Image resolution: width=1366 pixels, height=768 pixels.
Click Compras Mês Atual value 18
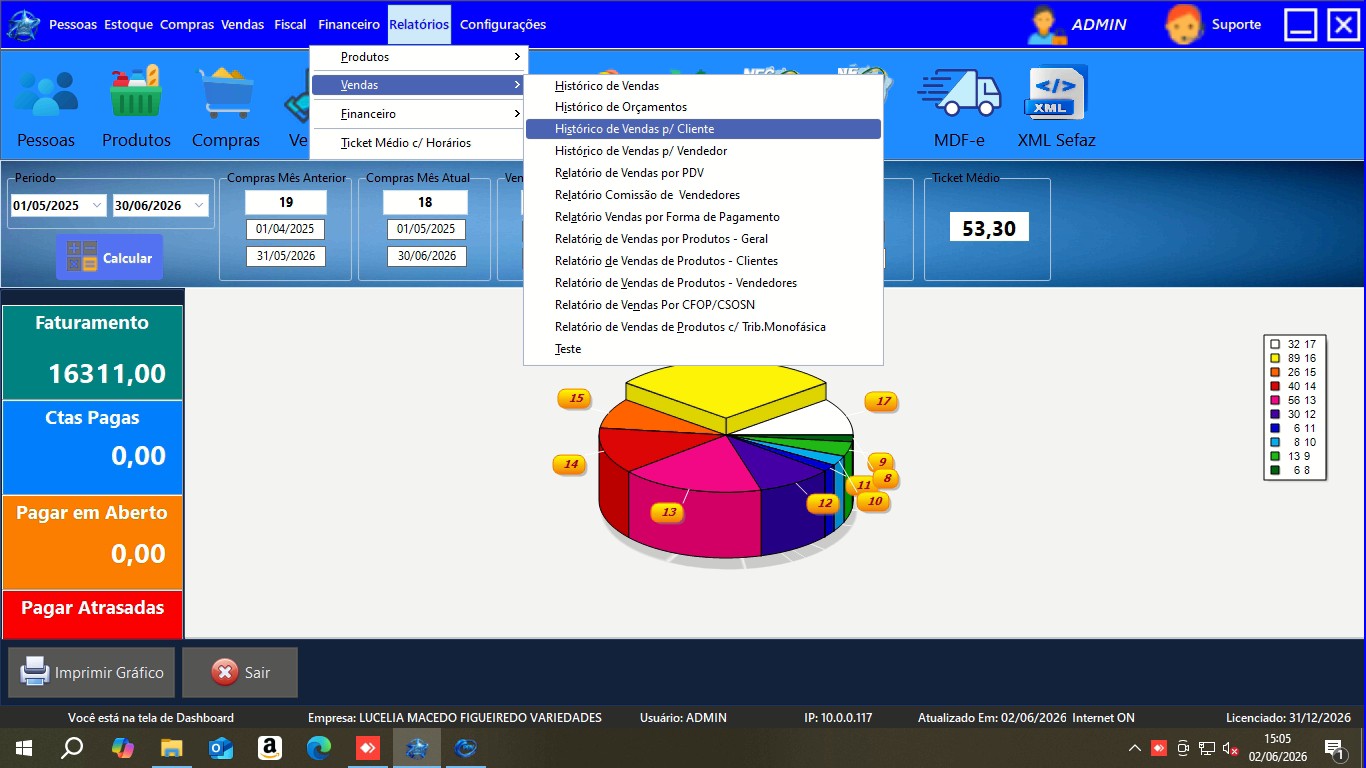tap(425, 202)
